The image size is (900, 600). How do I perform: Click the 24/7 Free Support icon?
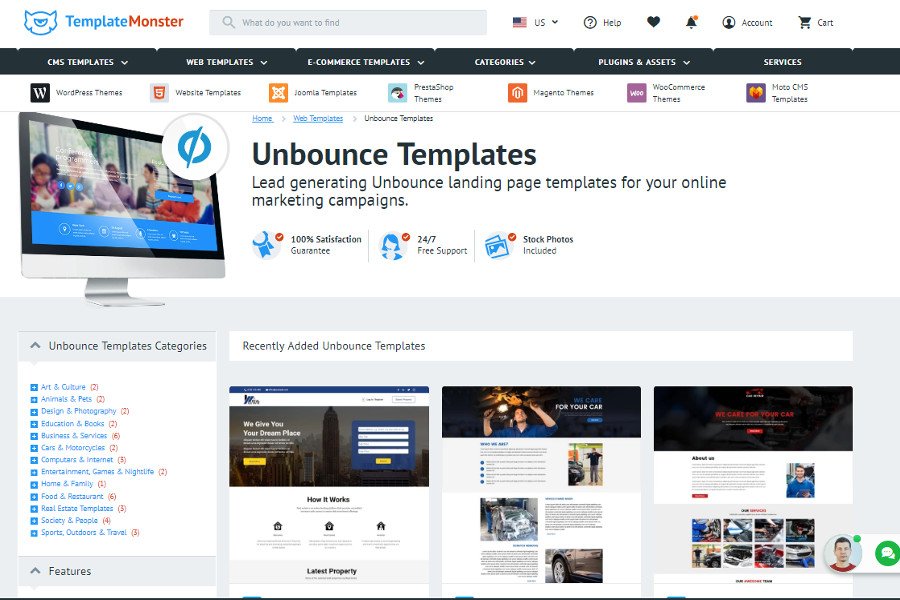pyautogui.click(x=394, y=245)
